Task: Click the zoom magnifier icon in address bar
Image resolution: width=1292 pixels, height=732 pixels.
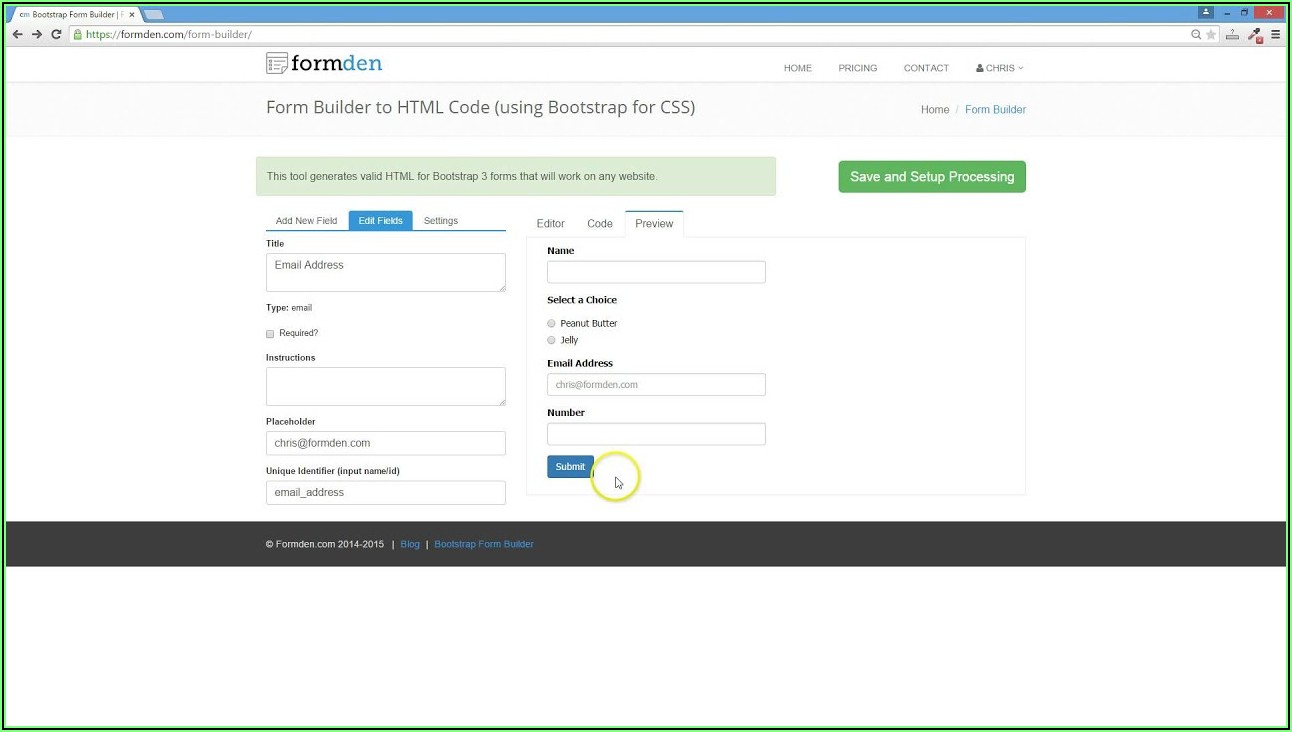Action: 1196,34
